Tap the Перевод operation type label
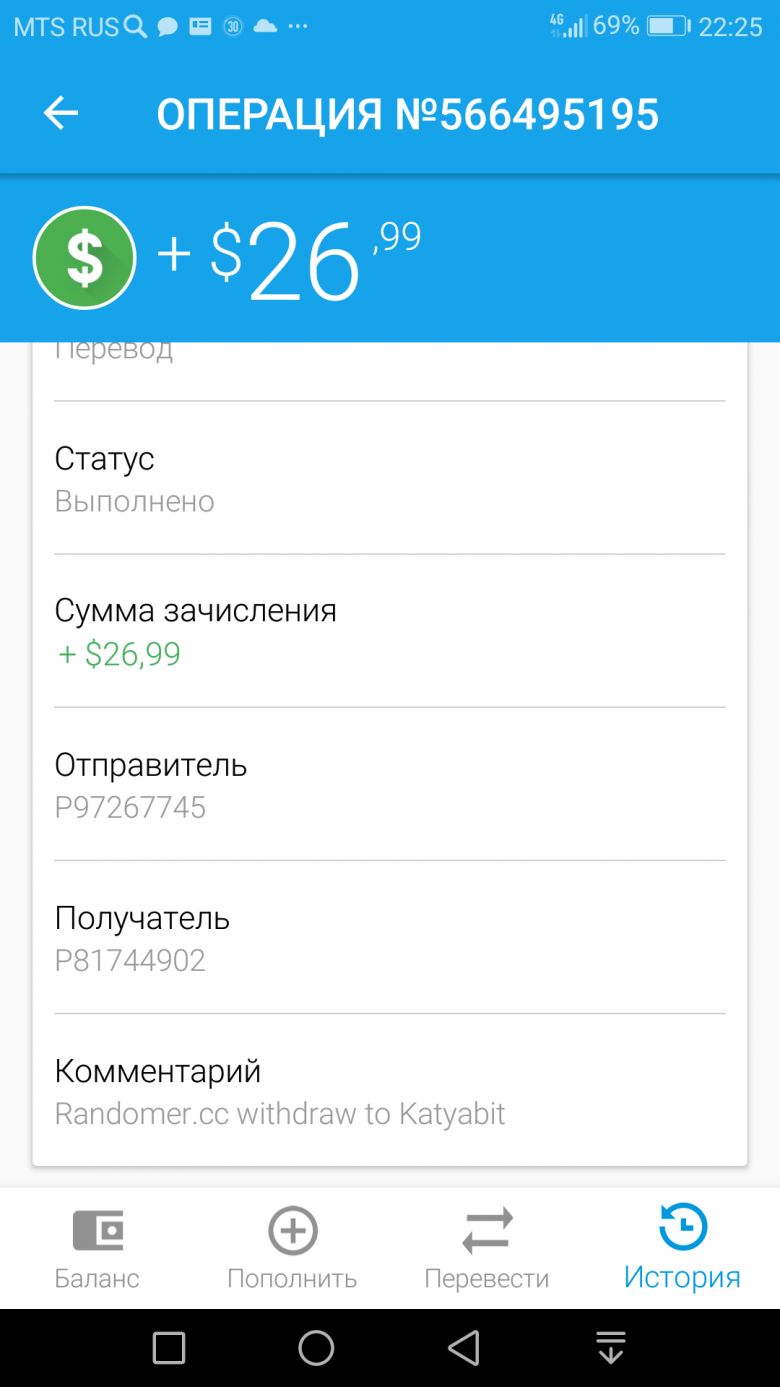This screenshot has width=780, height=1387. point(113,350)
